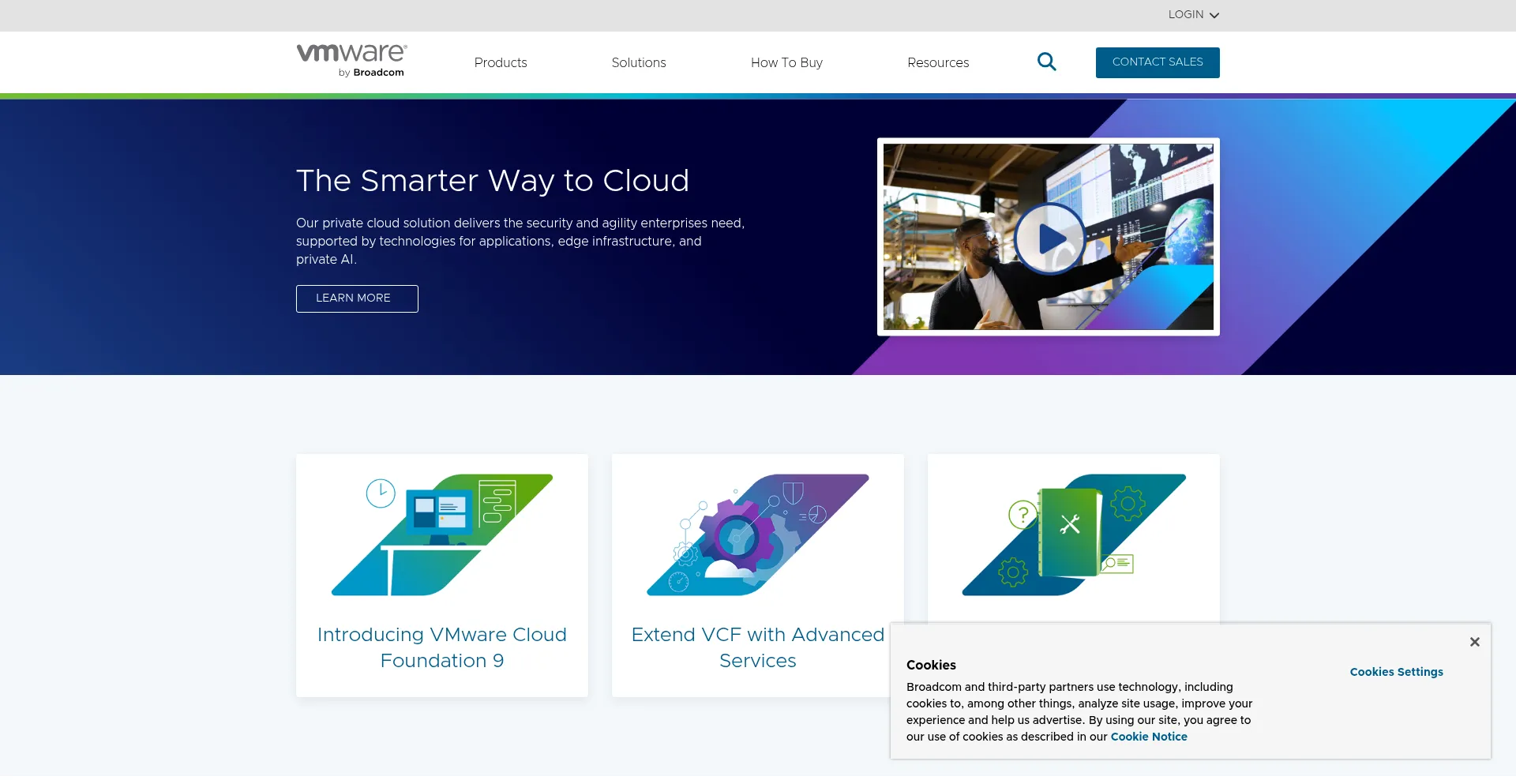Expand the LOGIN dropdown
Screen dimensions: 1516x784
(x=1186, y=15)
